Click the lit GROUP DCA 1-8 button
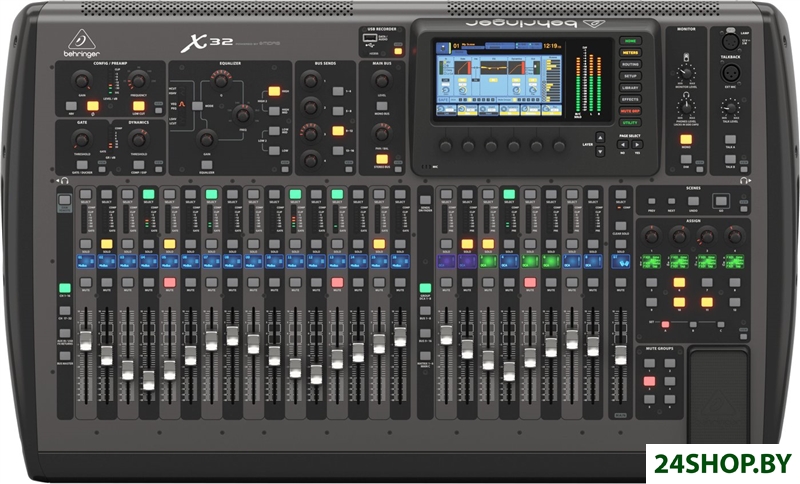 425,288
